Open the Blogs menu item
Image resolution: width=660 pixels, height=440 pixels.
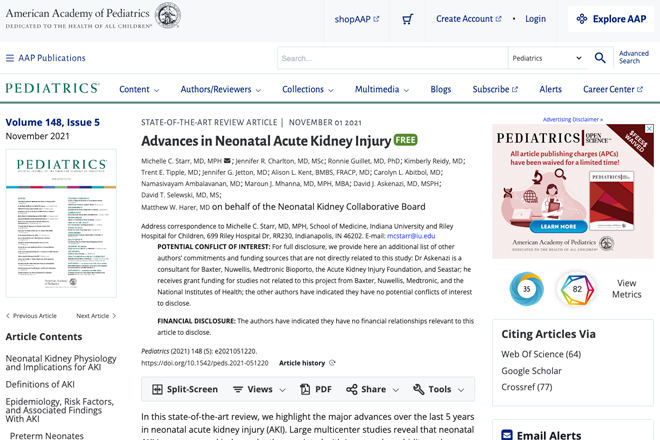click(x=440, y=90)
